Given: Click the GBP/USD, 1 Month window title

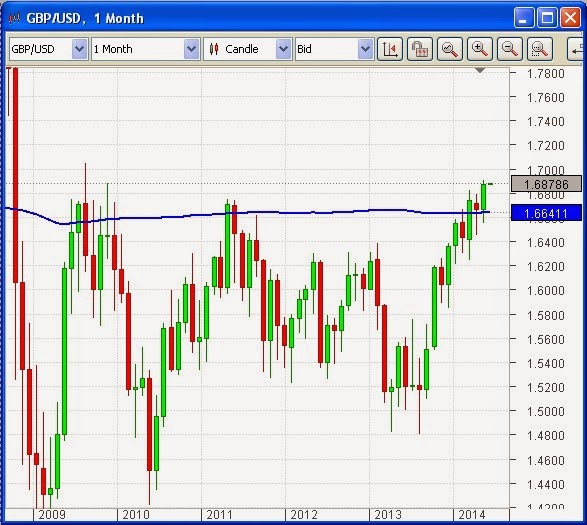Looking at the screenshot, I should pyautogui.click(x=85, y=18).
